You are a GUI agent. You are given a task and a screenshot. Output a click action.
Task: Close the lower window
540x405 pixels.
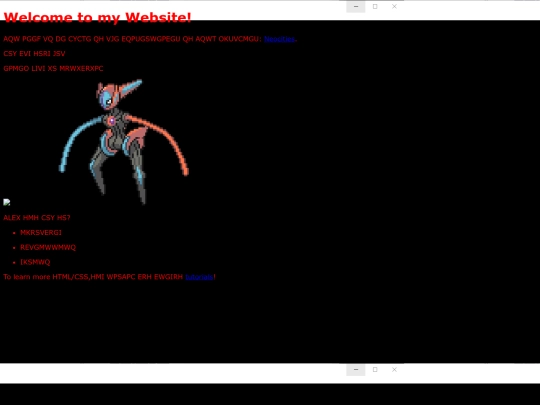click(394, 370)
